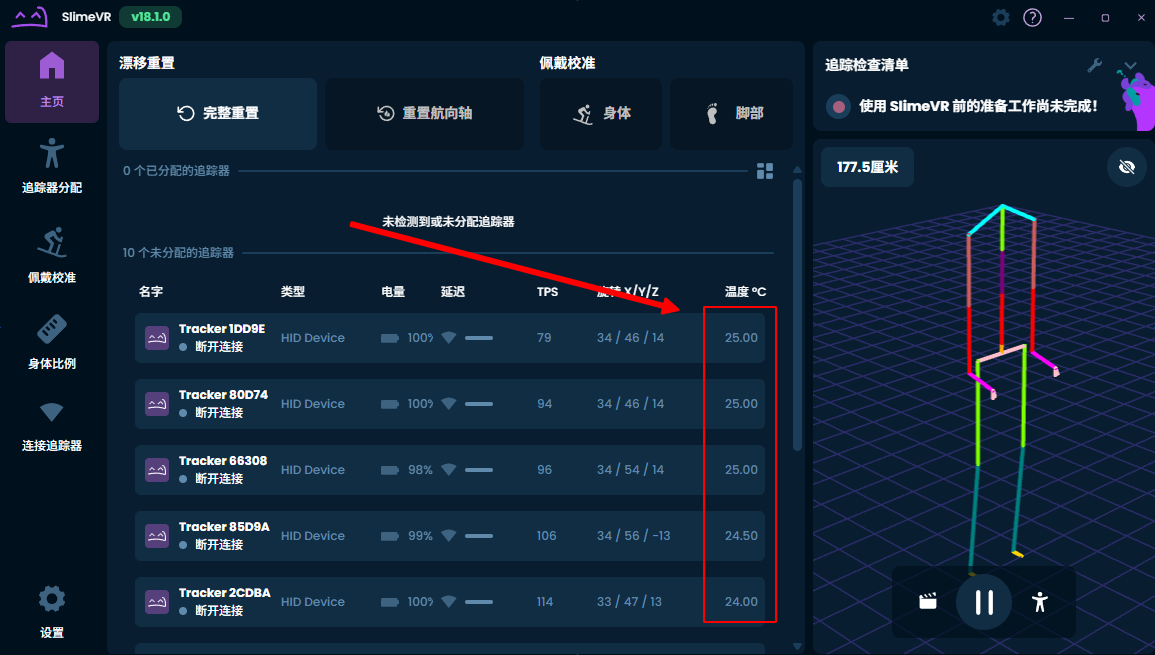This screenshot has height=655, width=1155.
Task: Click the help question mark icon
Action: (x=1032, y=18)
